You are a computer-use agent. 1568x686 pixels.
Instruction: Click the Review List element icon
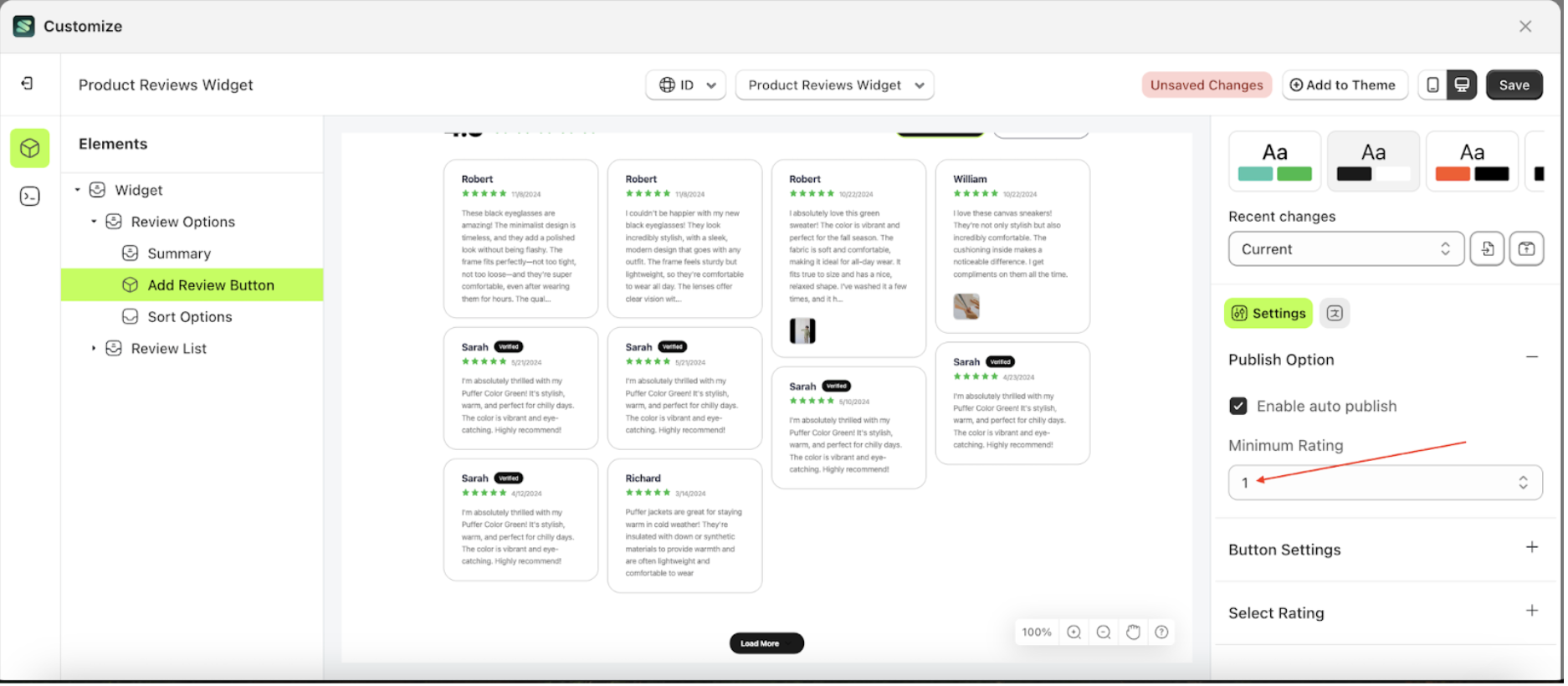coord(115,349)
